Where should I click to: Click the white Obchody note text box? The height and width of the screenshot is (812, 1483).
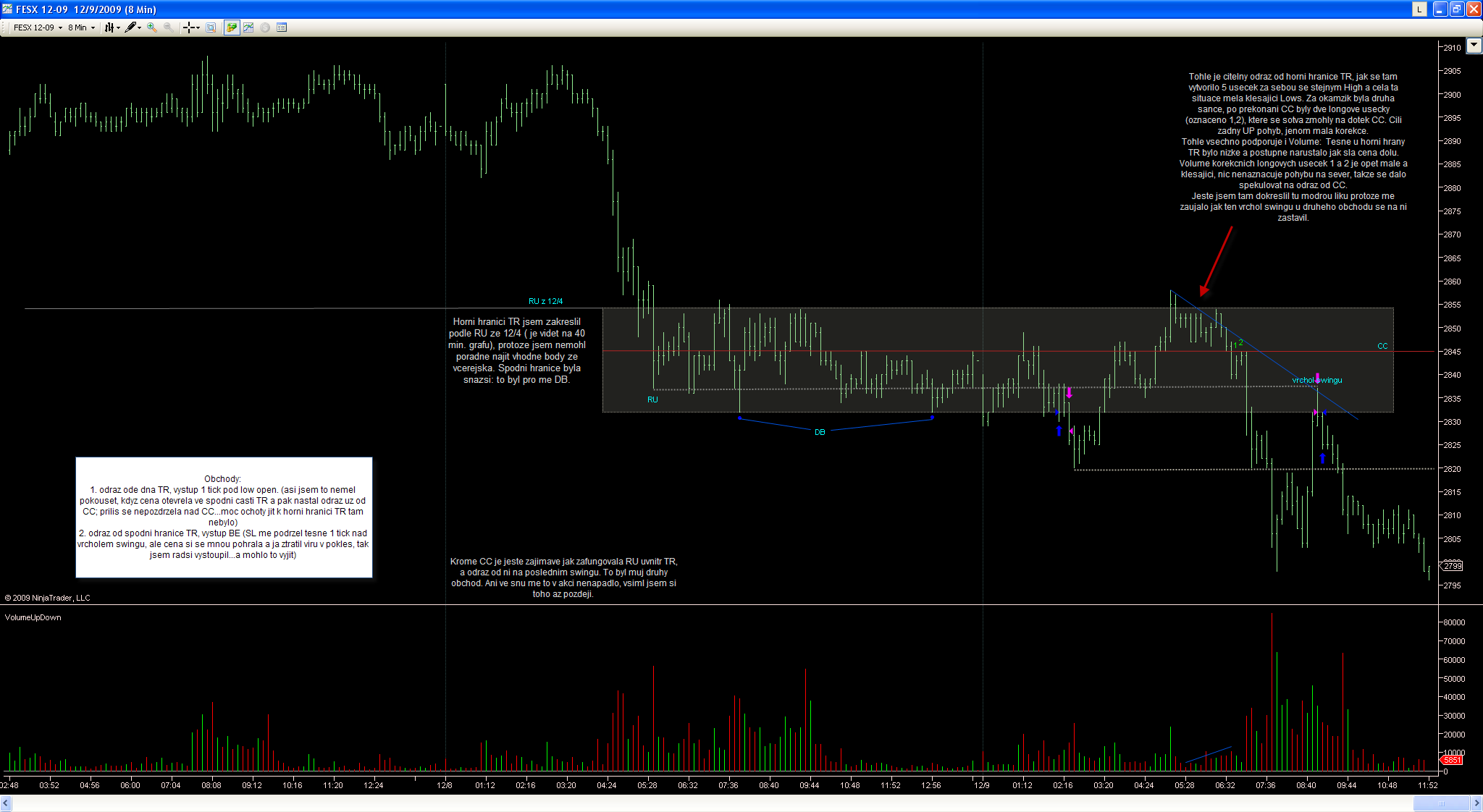[224, 517]
